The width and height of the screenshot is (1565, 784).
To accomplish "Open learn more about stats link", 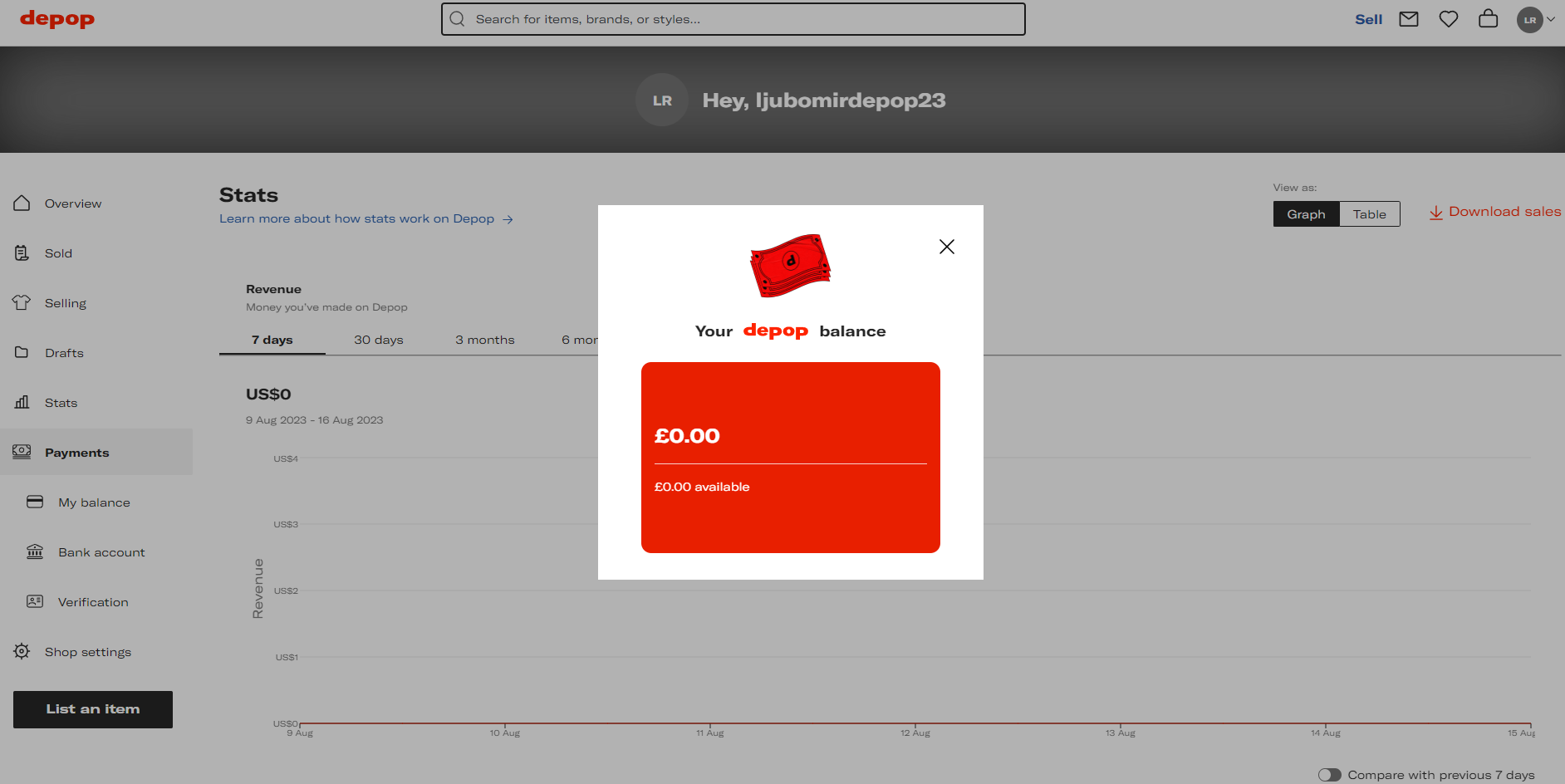I will (x=366, y=218).
